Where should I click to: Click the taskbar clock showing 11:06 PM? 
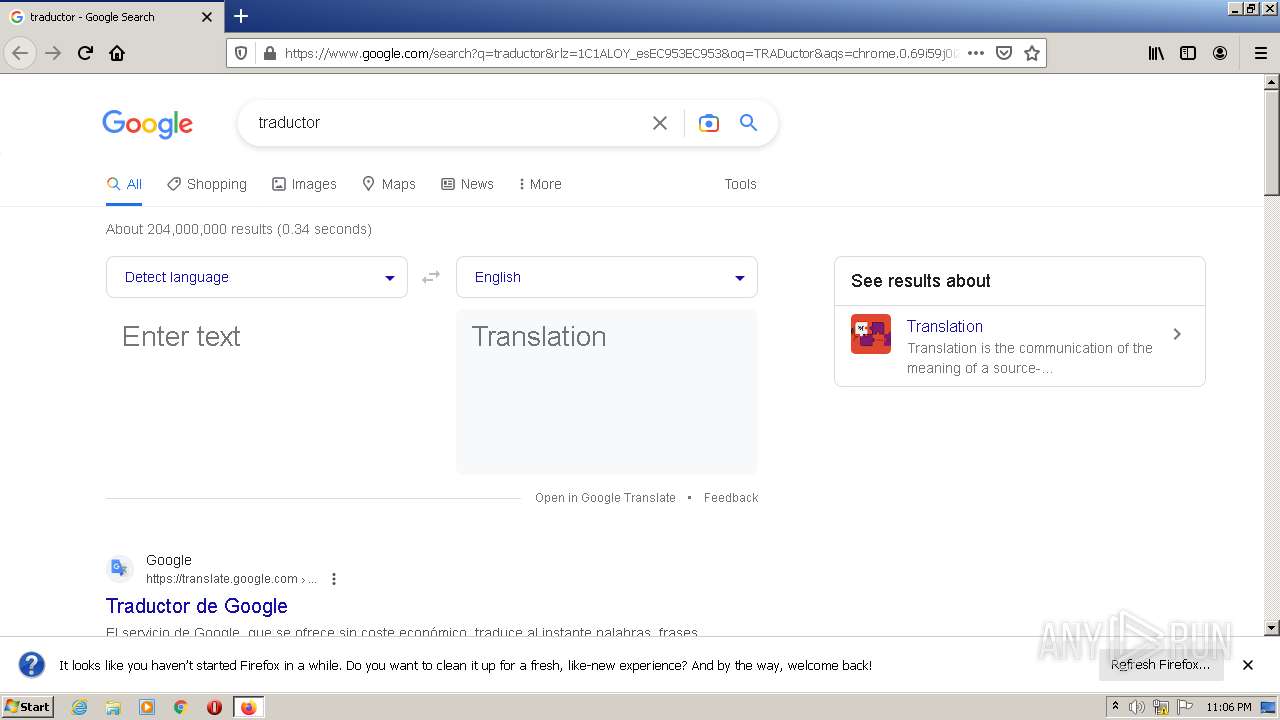point(1228,707)
